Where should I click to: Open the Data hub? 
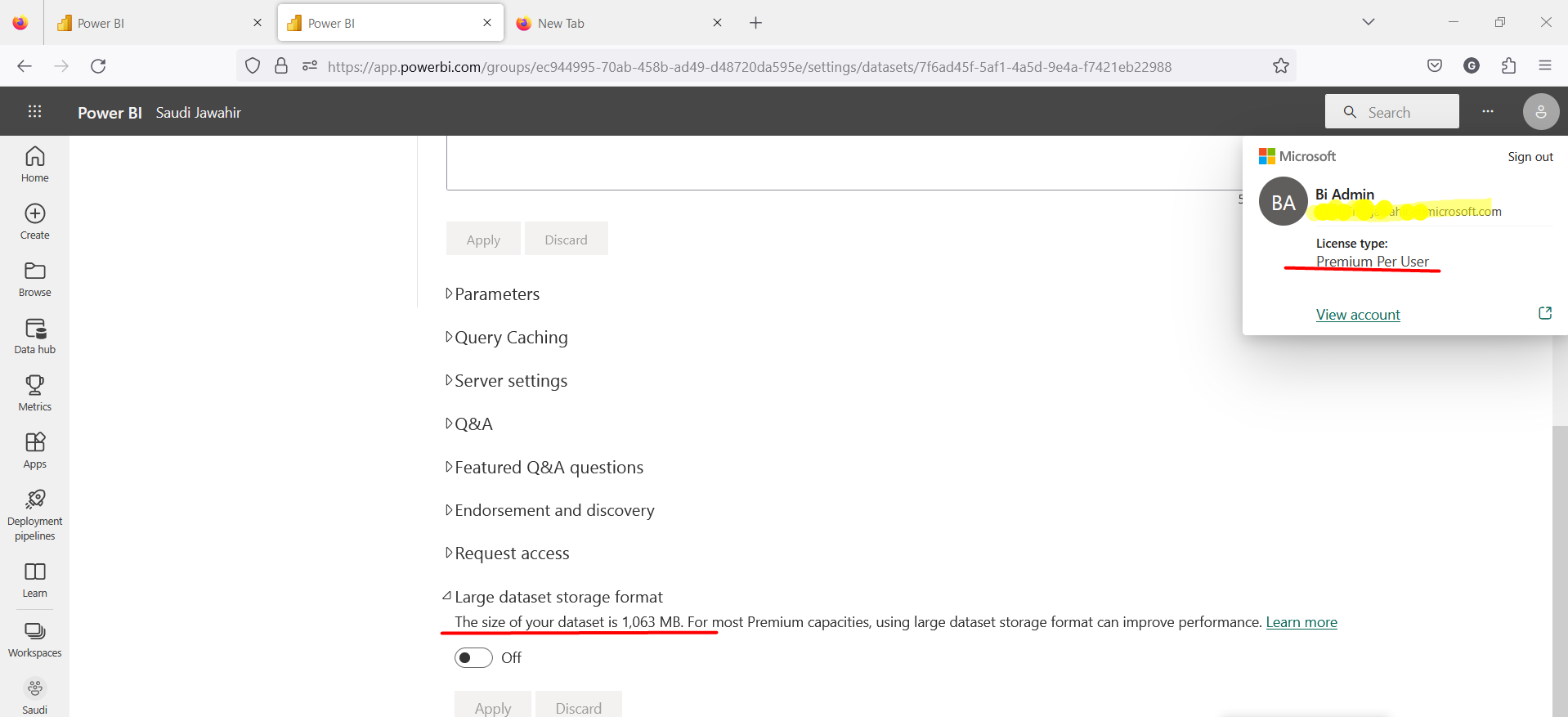[x=34, y=335]
